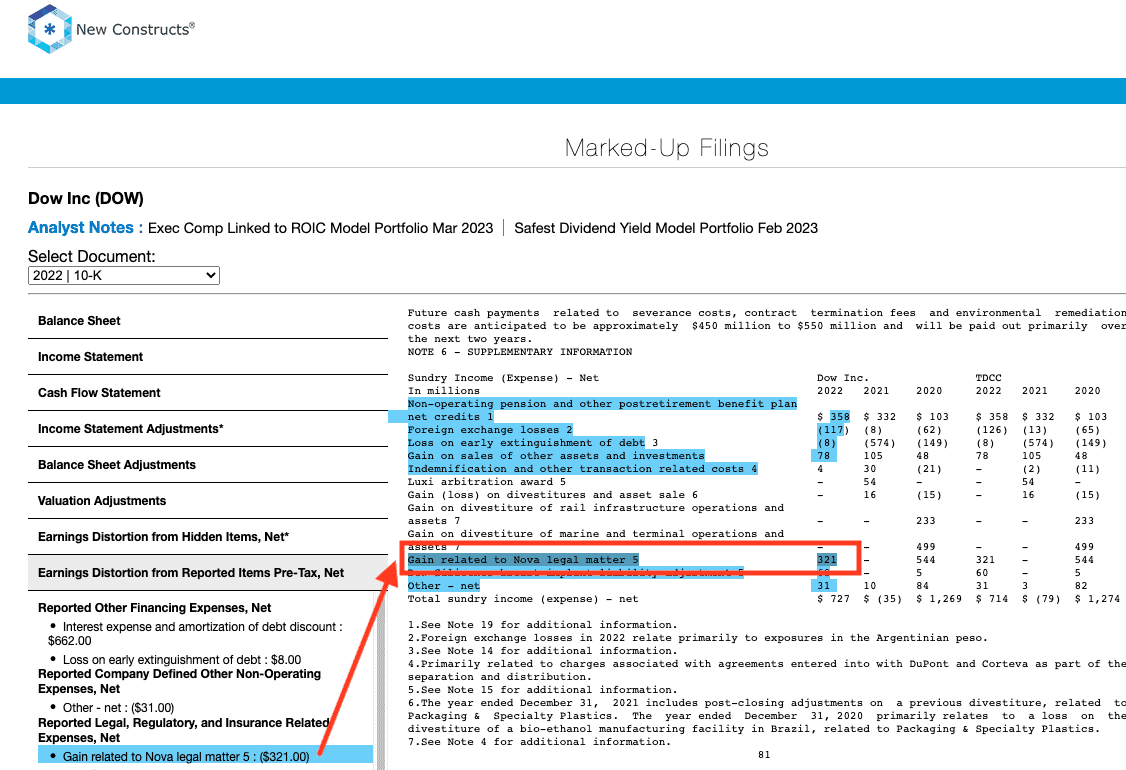The width and height of the screenshot is (1126, 770).
Task: Click highlighted filing row Foreign exchange losses 2
Action: [x=490, y=430]
